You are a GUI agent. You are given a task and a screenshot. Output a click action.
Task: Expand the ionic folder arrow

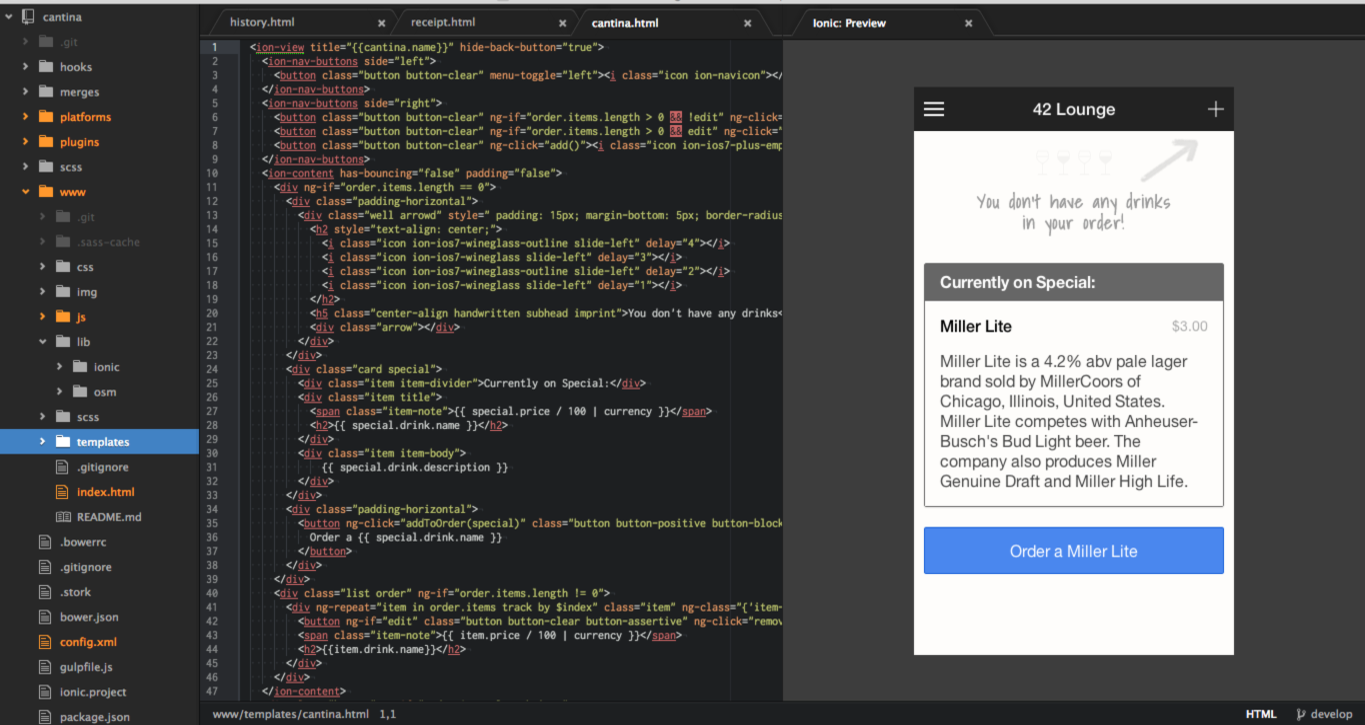coord(59,367)
